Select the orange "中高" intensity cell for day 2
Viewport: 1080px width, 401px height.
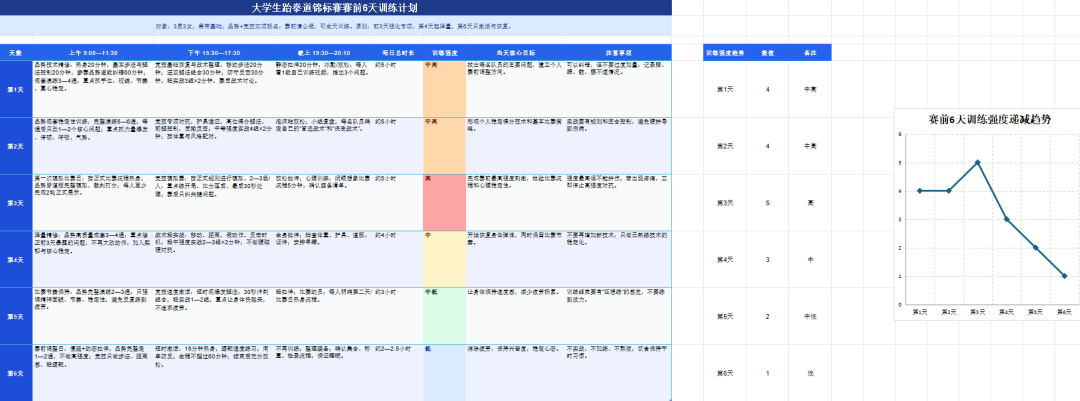(444, 145)
